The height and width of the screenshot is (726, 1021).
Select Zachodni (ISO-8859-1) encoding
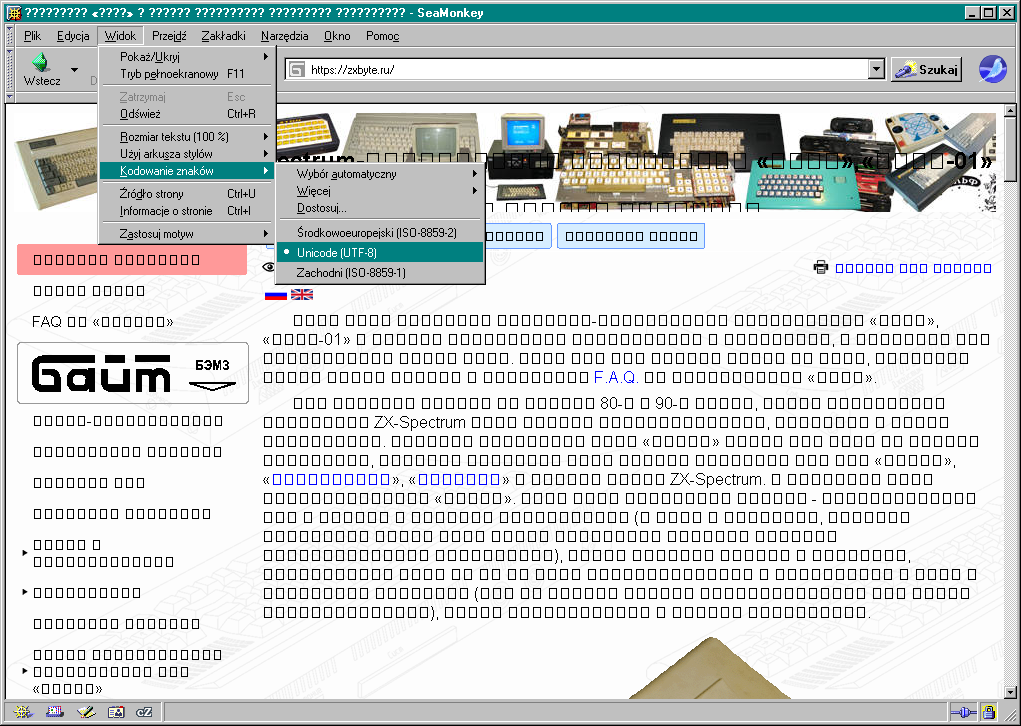[380, 273]
